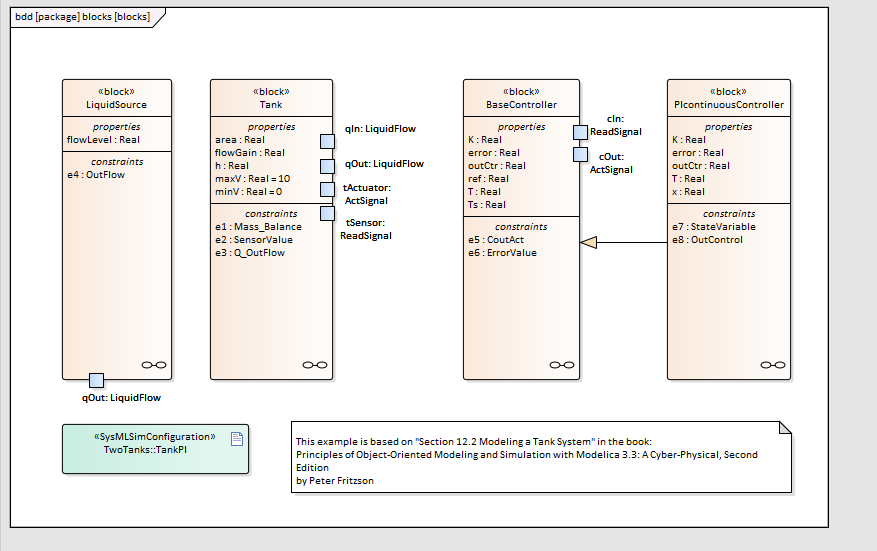Select the qOut LiquidFlow port square on Tank

tap(327, 166)
